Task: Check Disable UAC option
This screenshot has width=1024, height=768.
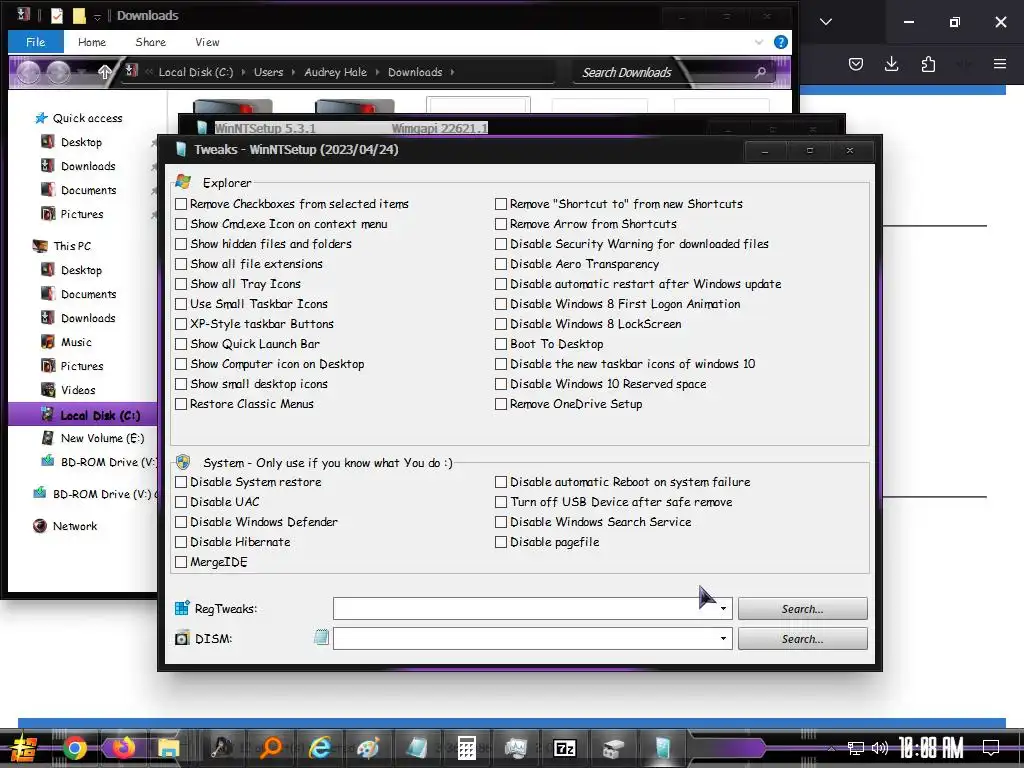Action: tap(181, 502)
